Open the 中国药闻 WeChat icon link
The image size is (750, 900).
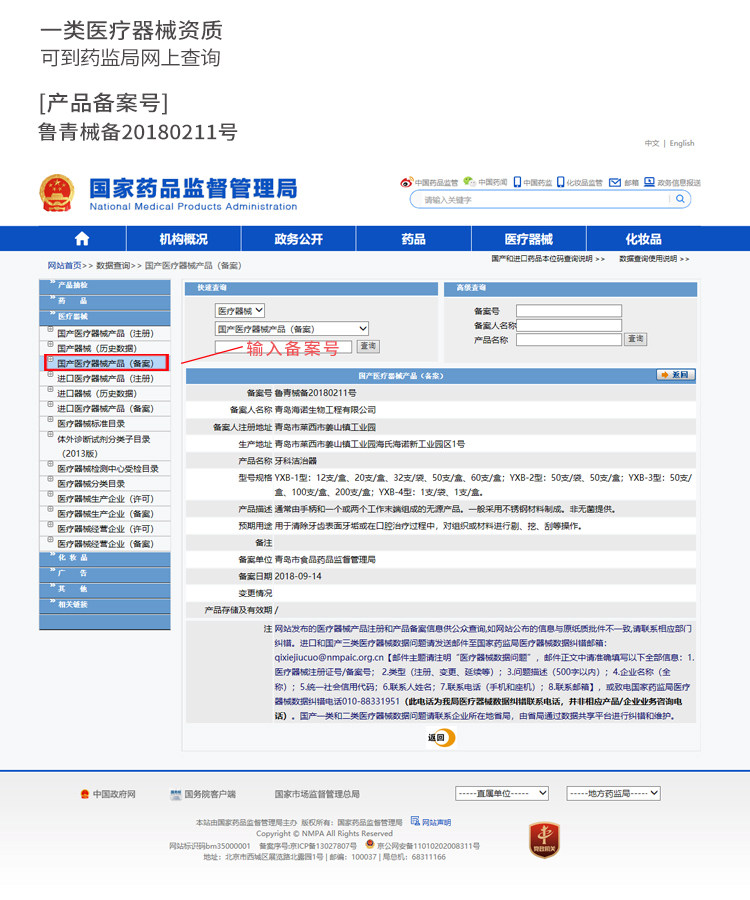click(469, 182)
